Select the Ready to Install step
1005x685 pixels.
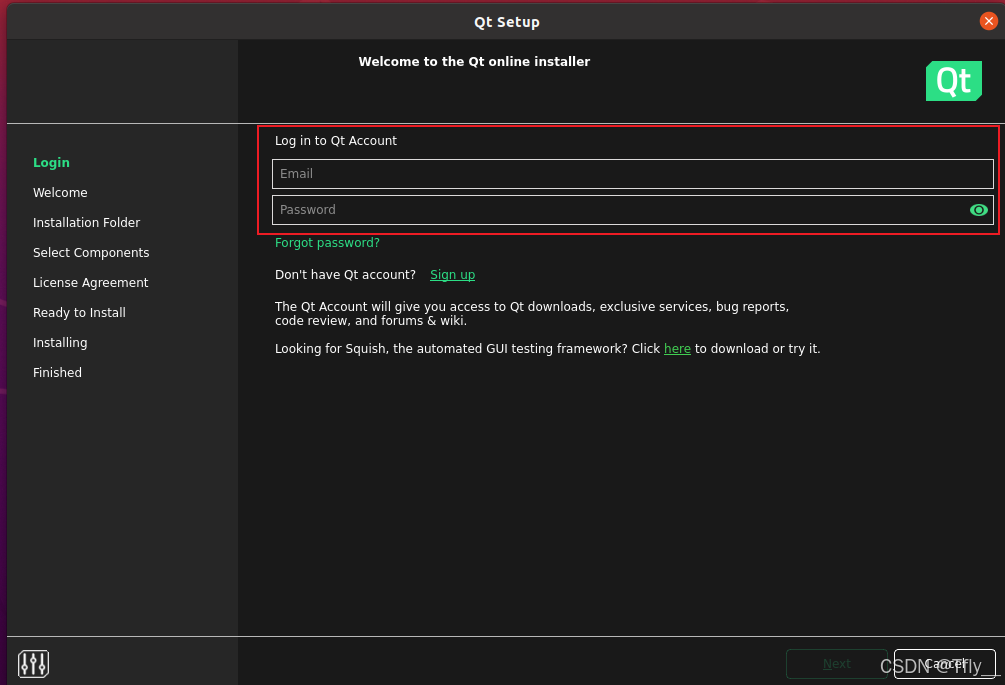point(79,313)
